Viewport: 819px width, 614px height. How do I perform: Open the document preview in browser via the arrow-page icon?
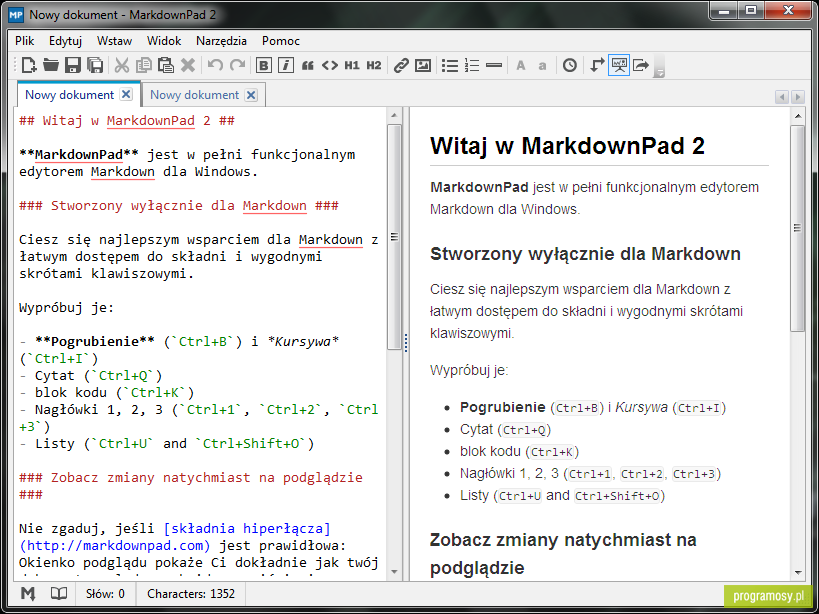click(641, 65)
